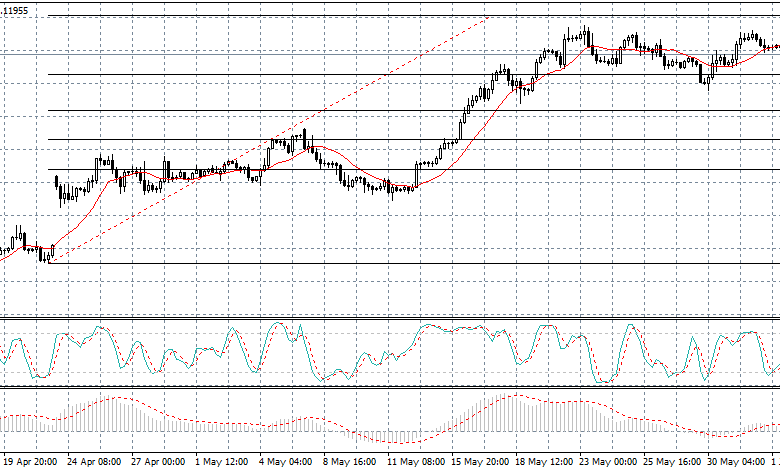Viewport: 780px width, 473px height.
Task: Click the "8 May 16:00" time axis label
Action: coord(350,463)
